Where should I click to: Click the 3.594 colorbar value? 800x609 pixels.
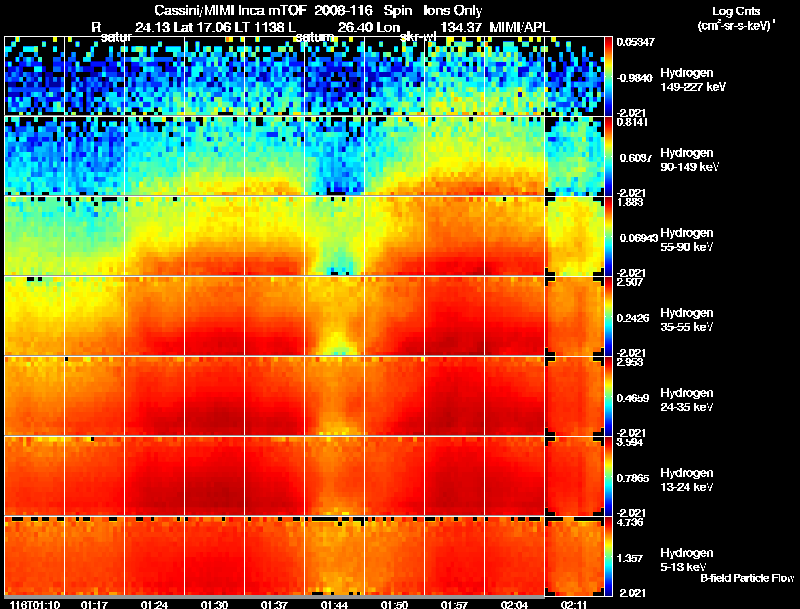[x=630, y=442]
